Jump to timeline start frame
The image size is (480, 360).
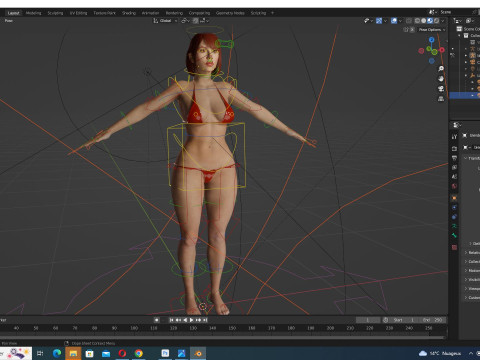pyautogui.click(x=171, y=320)
